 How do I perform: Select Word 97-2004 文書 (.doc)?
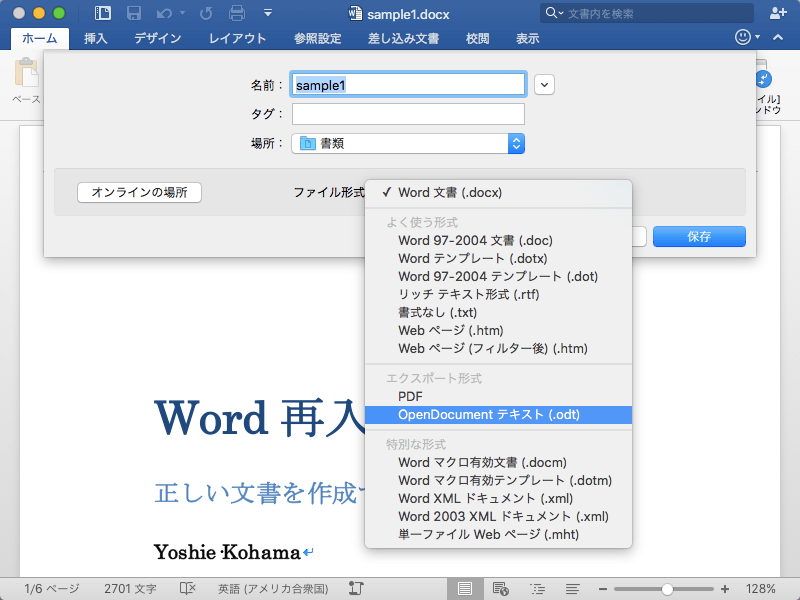[x=498, y=240]
